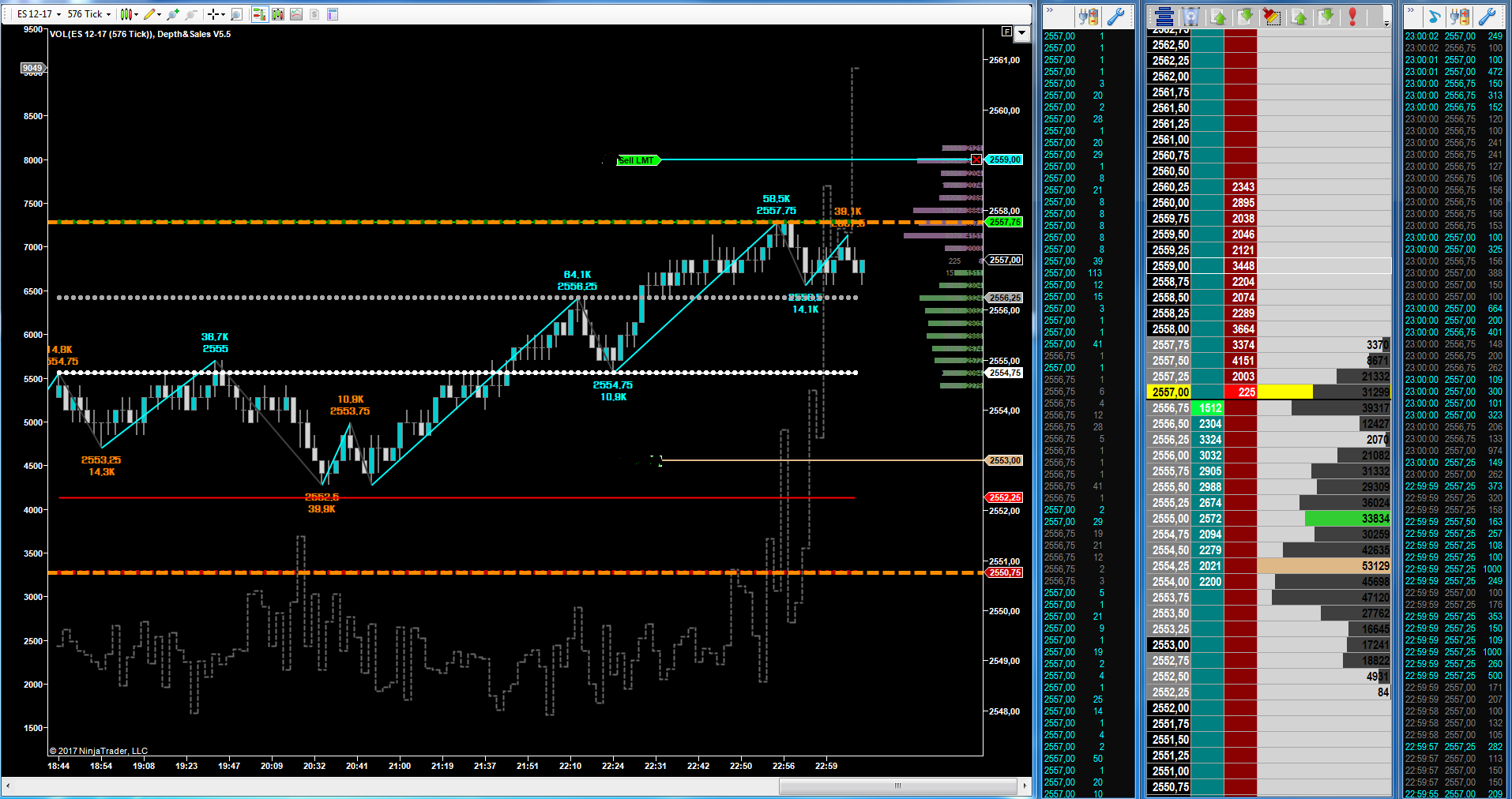Viewport: 1512px width, 799px height.
Task: Click the 84.1K swing label on chart
Action: tap(577, 275)
